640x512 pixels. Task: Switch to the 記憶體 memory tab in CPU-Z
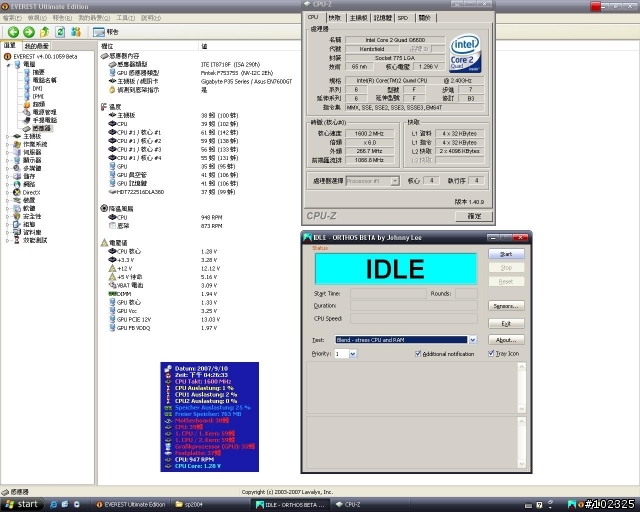click(x=383, y=18)
